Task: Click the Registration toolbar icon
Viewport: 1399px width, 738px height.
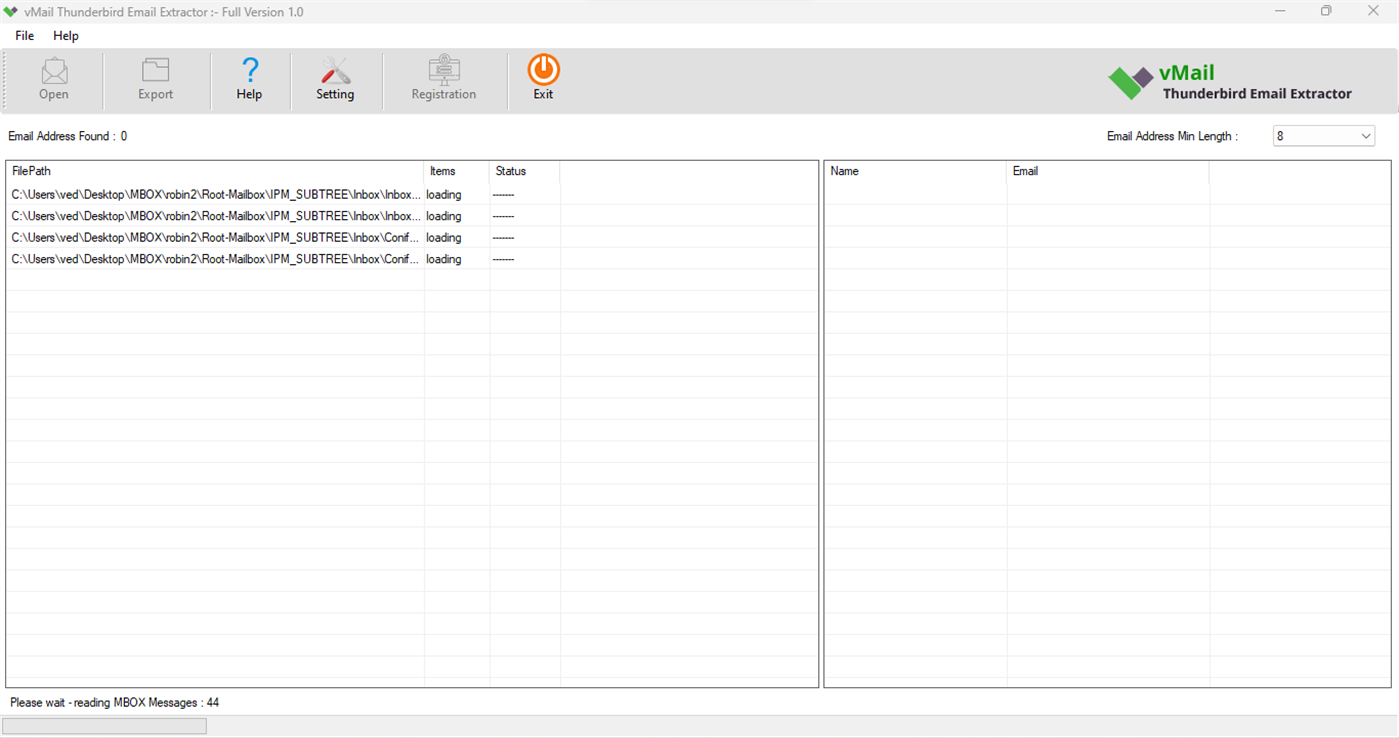Action: 443,78
